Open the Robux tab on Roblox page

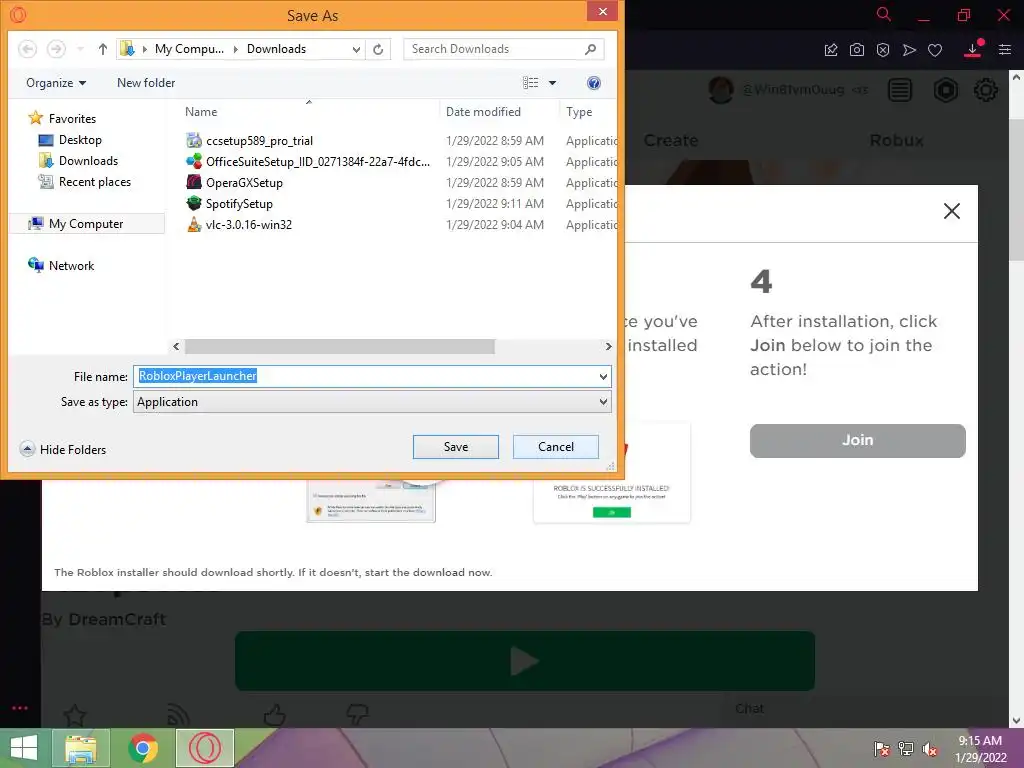coord(897,140)
